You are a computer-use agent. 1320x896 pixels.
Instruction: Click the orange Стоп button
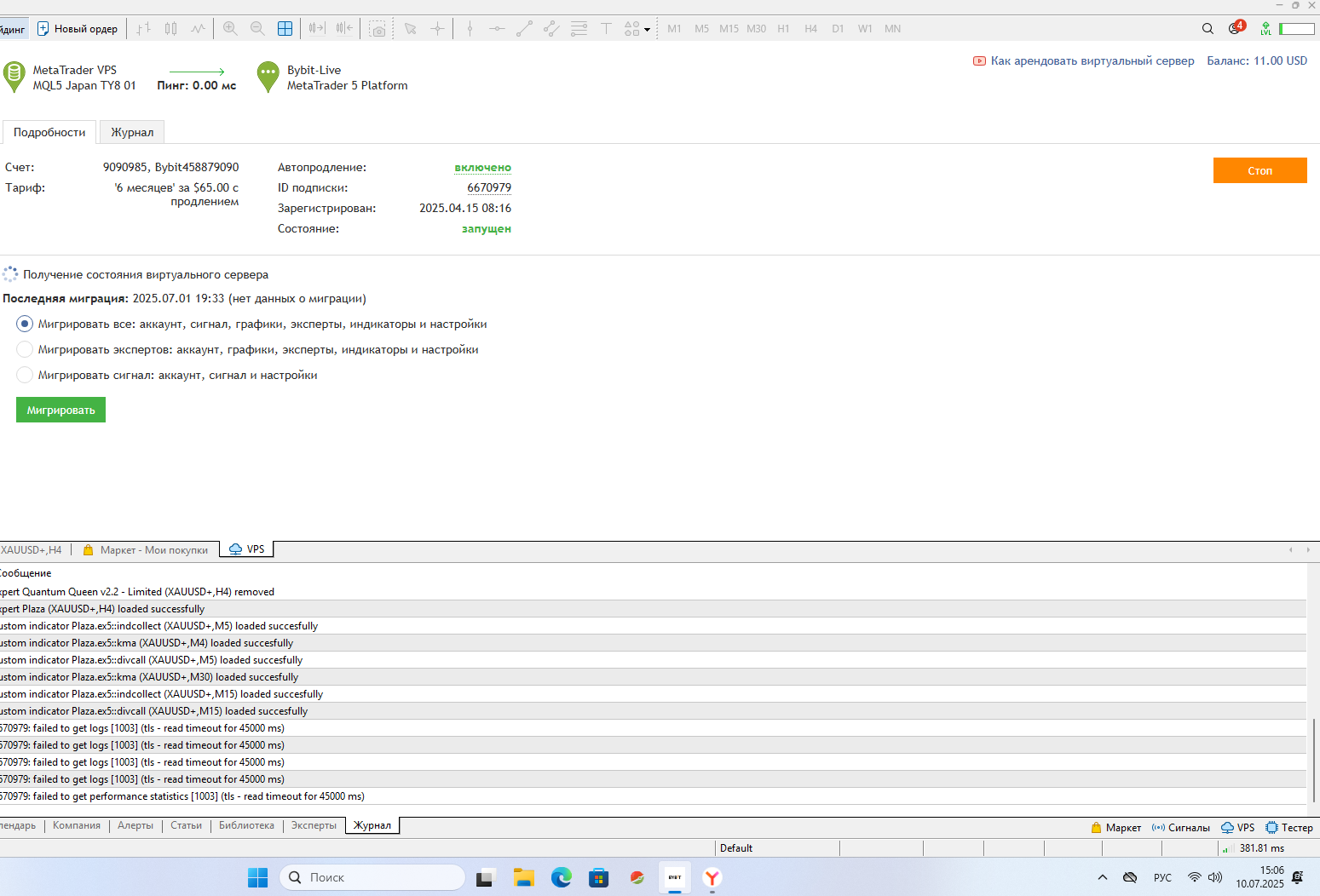pyautogui.click(x=1259, y=170)
